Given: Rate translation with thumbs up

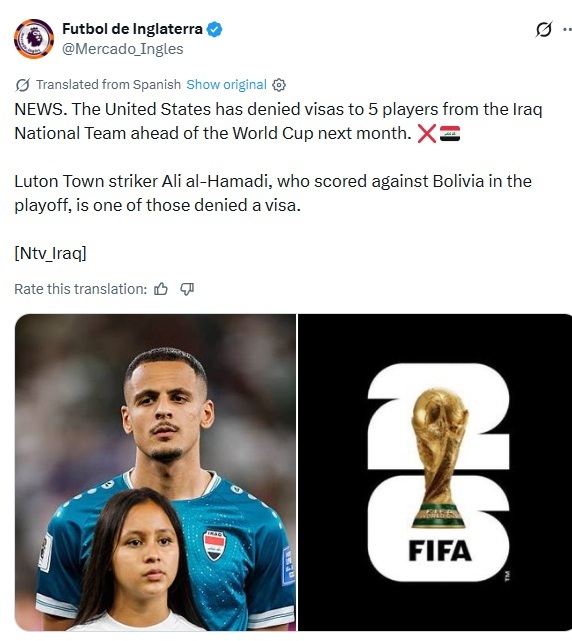Looking at the screenshot, I should point(161,289).
